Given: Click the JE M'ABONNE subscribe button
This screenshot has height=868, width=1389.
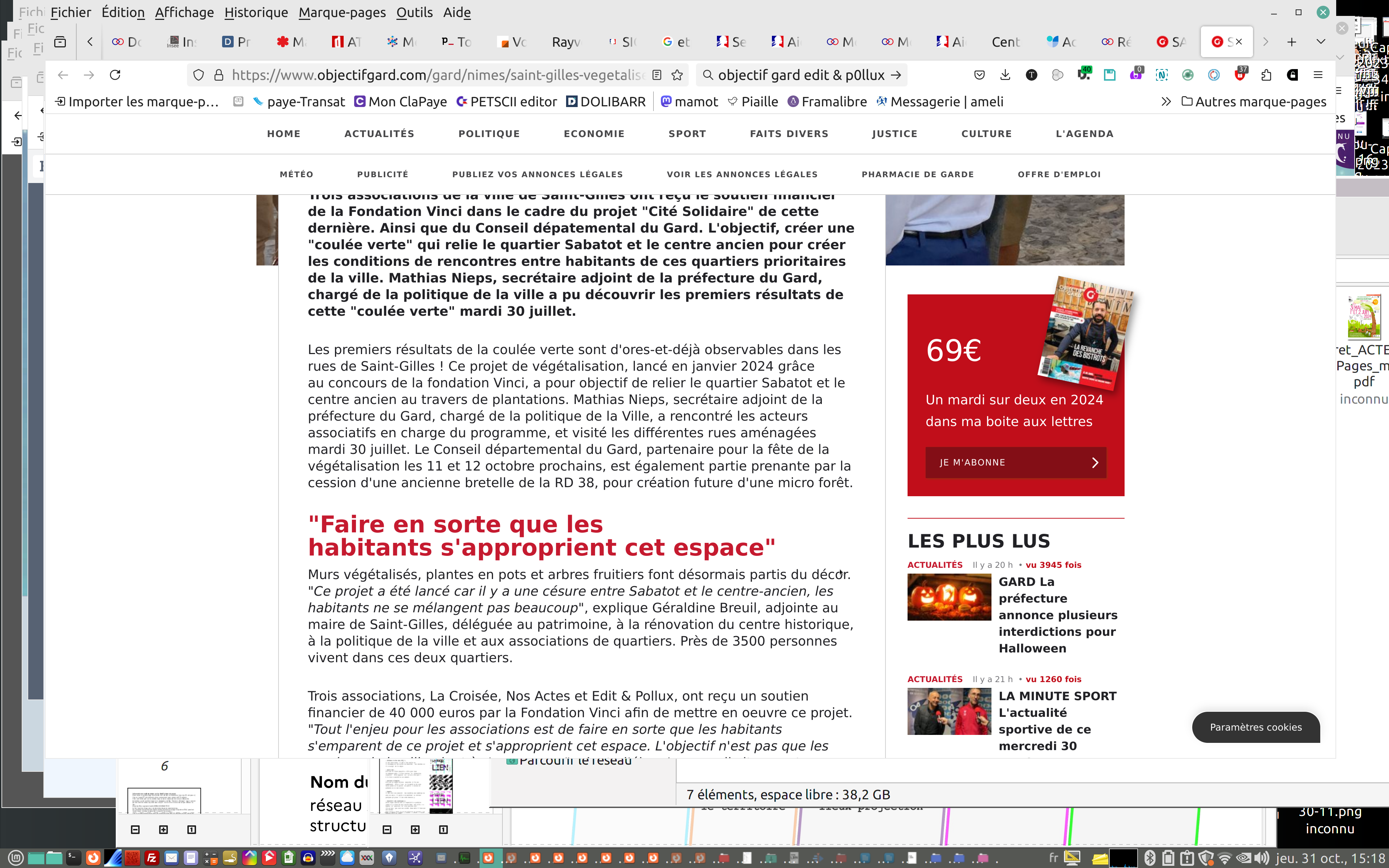Looking at the screenshot, I should (x=1015, y=462).
